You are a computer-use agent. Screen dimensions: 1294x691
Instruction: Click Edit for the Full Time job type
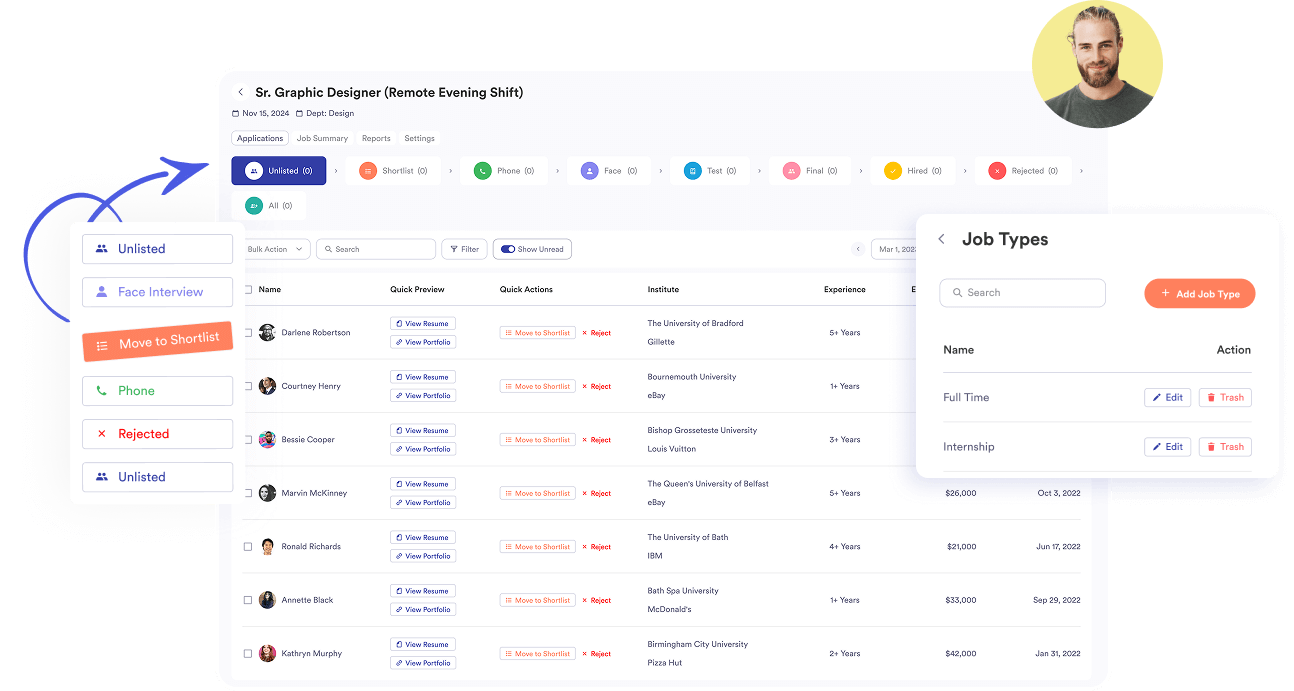tap(1167, 398)
